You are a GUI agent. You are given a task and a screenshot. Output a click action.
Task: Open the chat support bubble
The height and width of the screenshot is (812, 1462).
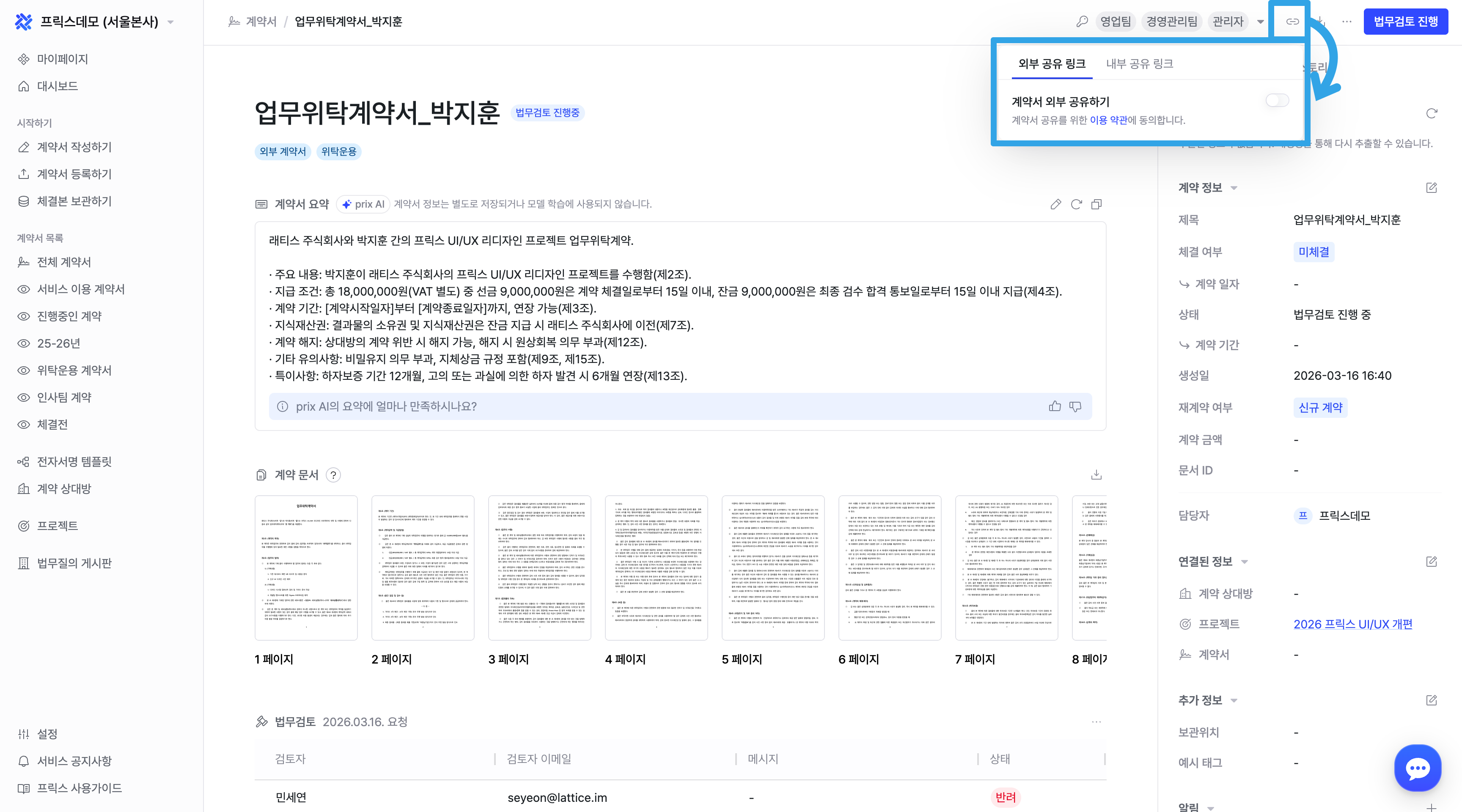click(x=1417, y=768)
